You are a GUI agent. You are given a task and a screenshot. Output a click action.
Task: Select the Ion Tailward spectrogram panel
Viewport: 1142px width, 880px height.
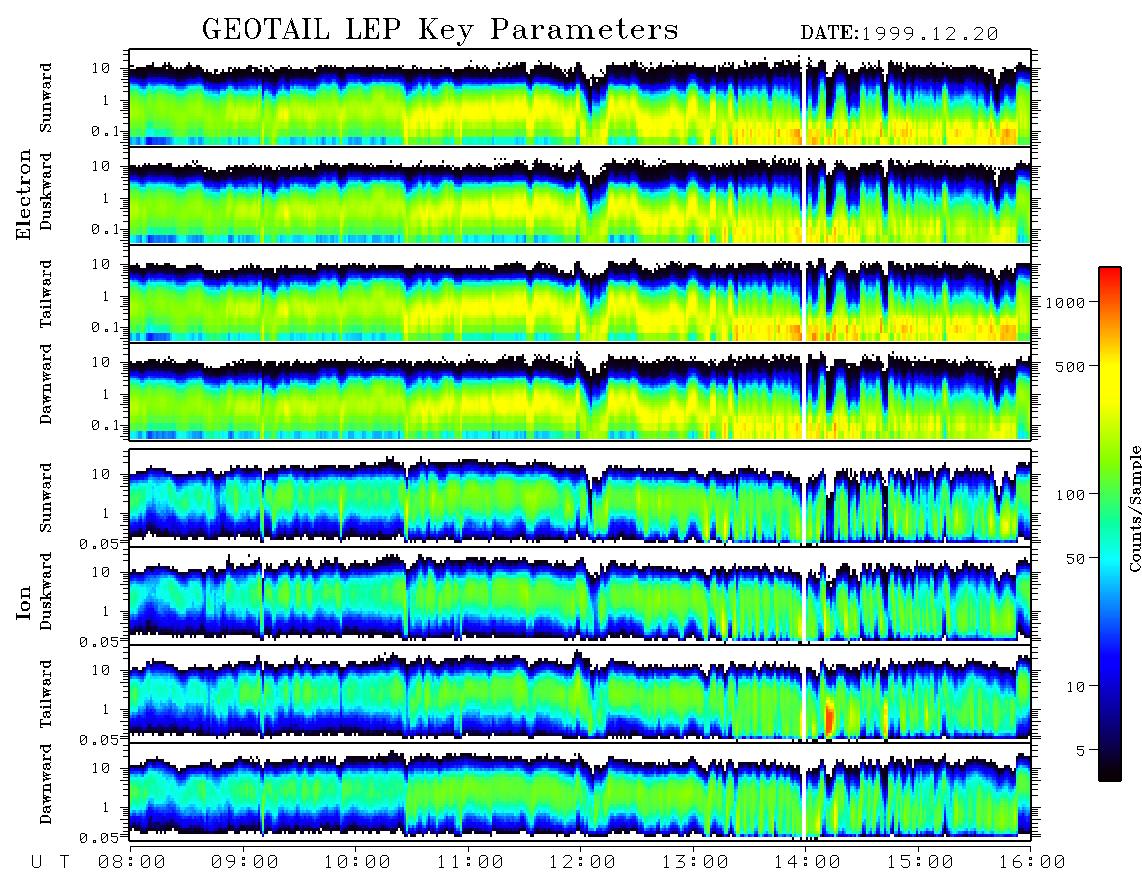580,693
